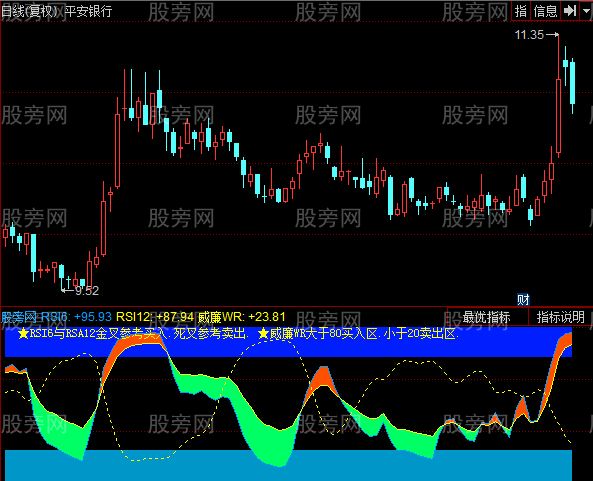Click the 9.52 low price marker
The width and height of the screenshot is (593, 481).
(x=87, y=290)
